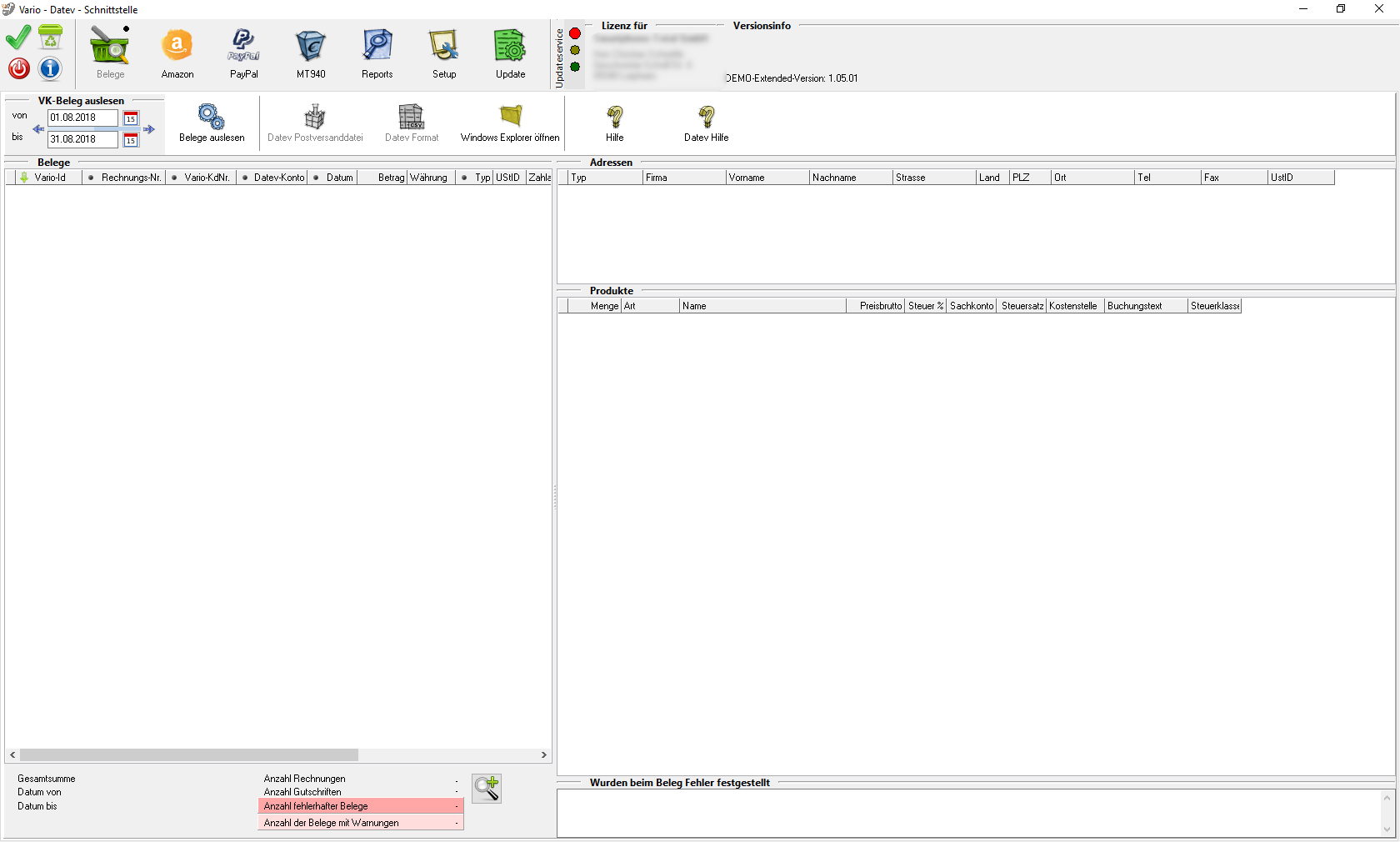Click the von date input field
Screen dimensions: 1400x842
click(82, 118)
